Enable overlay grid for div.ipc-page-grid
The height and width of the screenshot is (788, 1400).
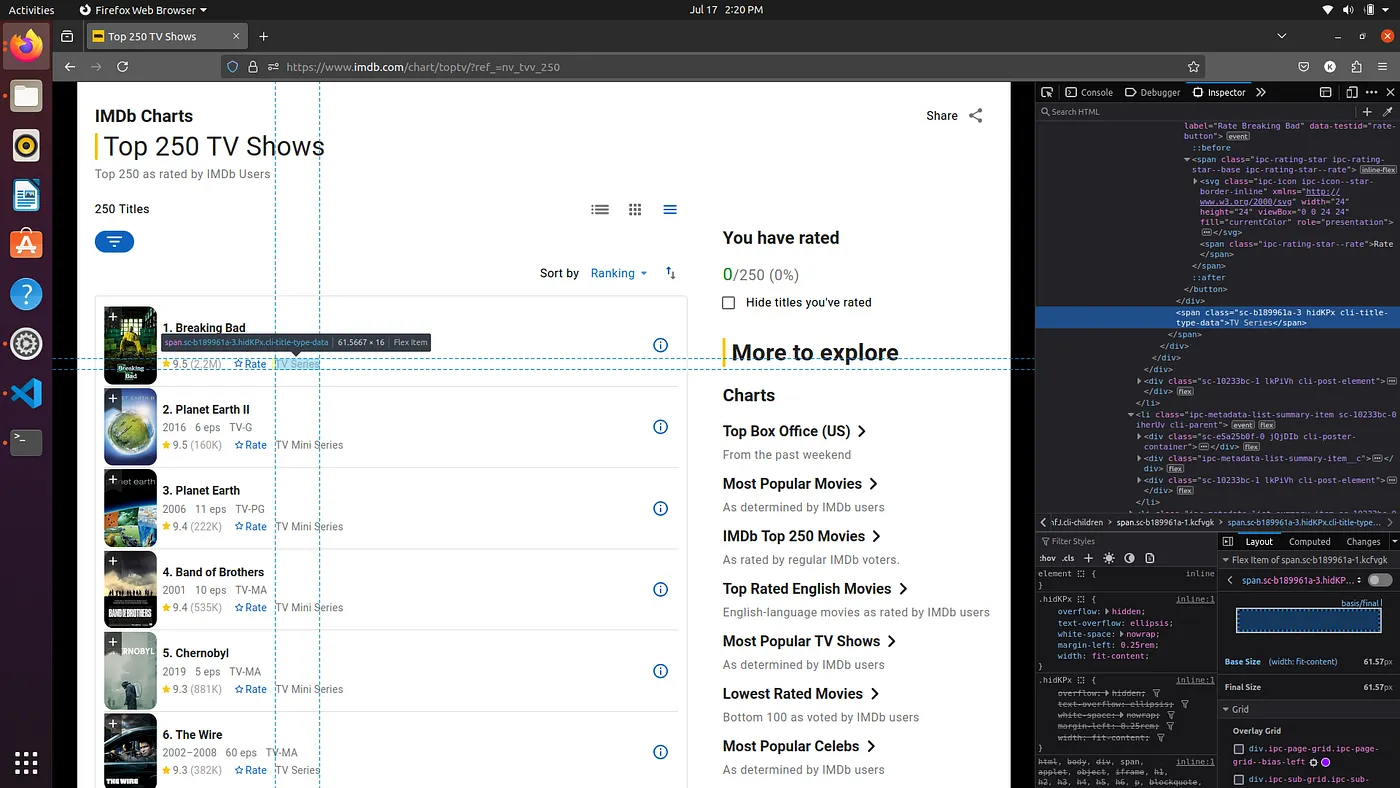pyautogui.click(x=1239, y=749)
